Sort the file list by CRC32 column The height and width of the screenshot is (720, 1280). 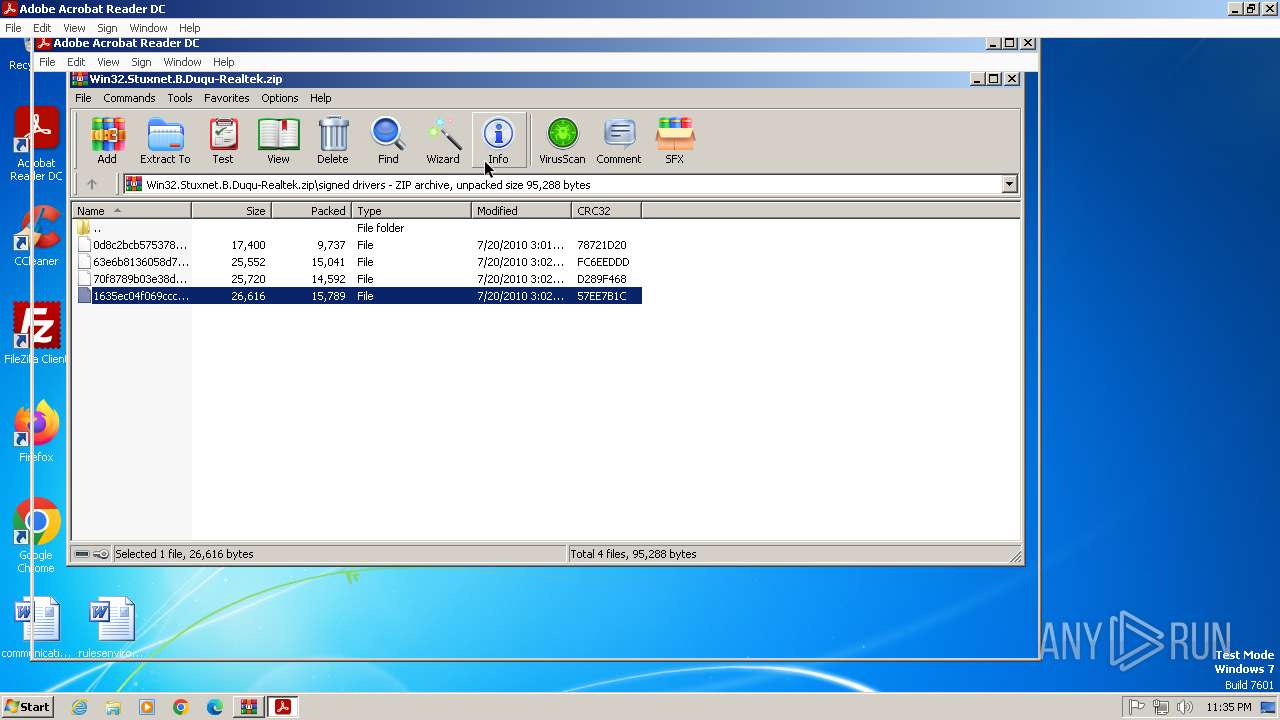coord(606,210)
